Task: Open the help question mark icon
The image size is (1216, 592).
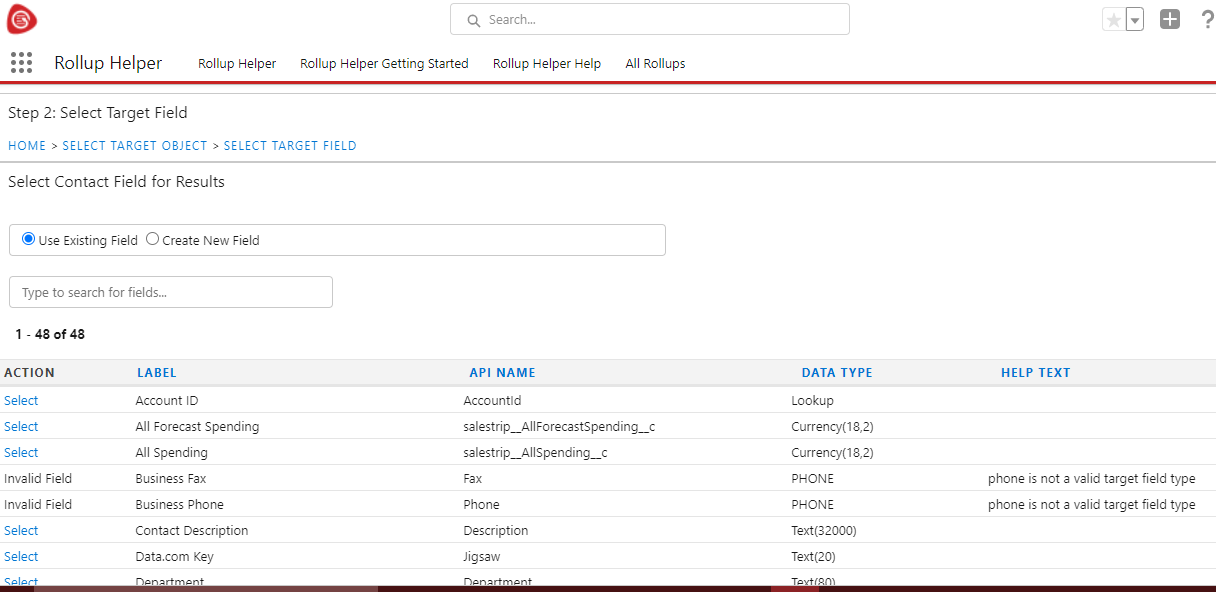Action: click(x=1206, y=19)
